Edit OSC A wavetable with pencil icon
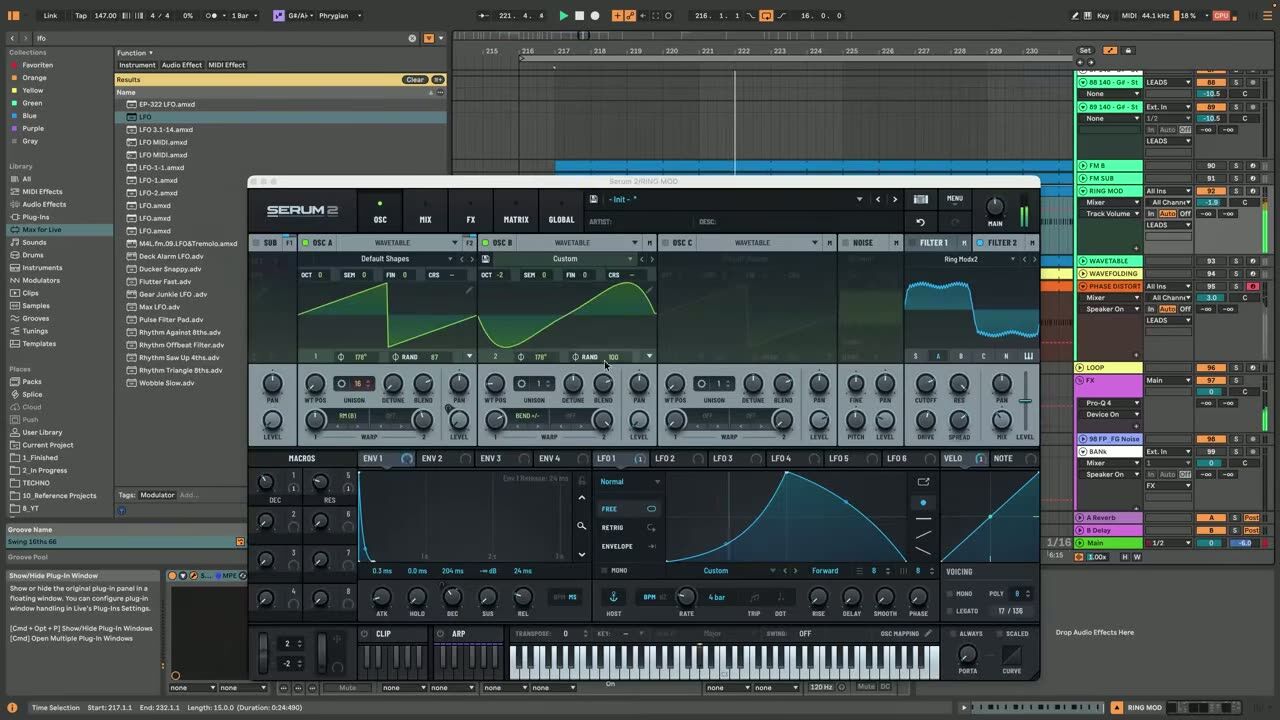This screenshot has height=720, width=1280. pos(469,290)
